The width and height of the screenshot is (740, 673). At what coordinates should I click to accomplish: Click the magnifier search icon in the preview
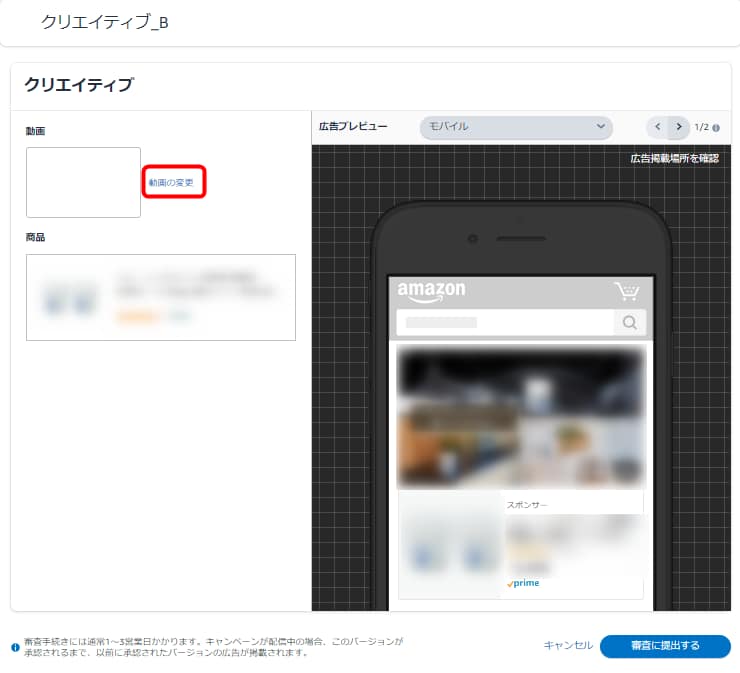[629, 322]
